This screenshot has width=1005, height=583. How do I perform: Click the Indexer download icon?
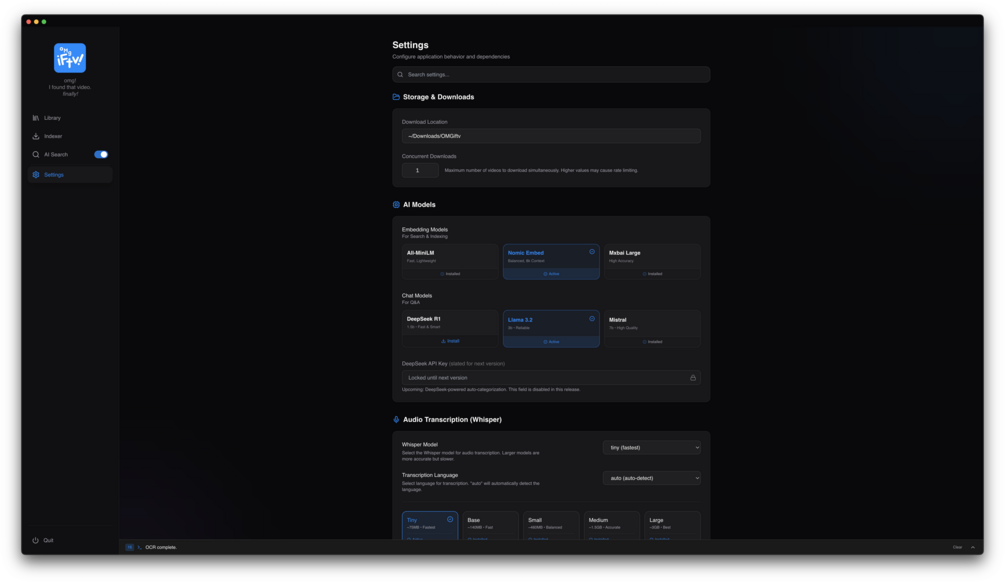point(36,136)
